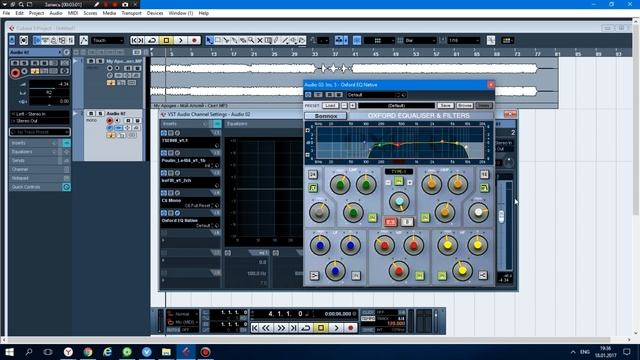Screen dimensions: 640x360
Task: Click Rewind in transport panel
Action: coord(267,328)
